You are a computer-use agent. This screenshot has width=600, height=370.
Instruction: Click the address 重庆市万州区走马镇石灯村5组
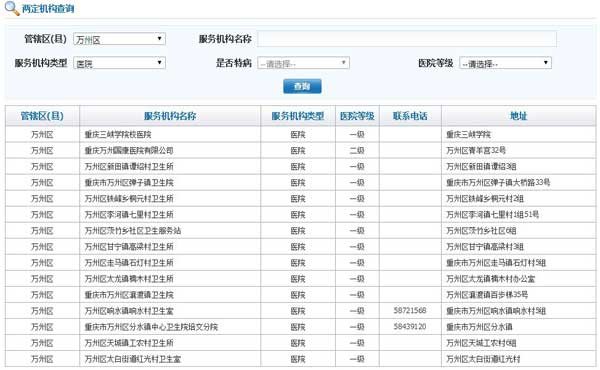point(496,263)
